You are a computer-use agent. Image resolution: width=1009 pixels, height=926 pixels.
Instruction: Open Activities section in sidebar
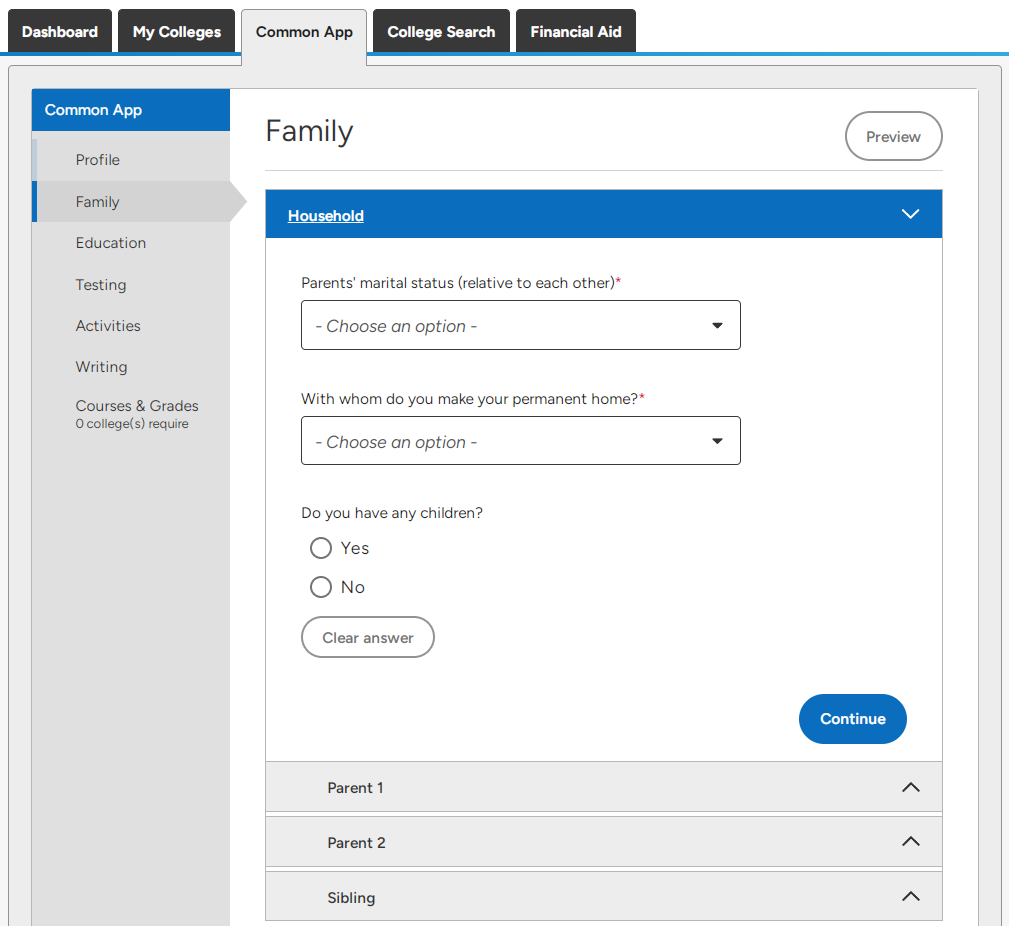131,326
